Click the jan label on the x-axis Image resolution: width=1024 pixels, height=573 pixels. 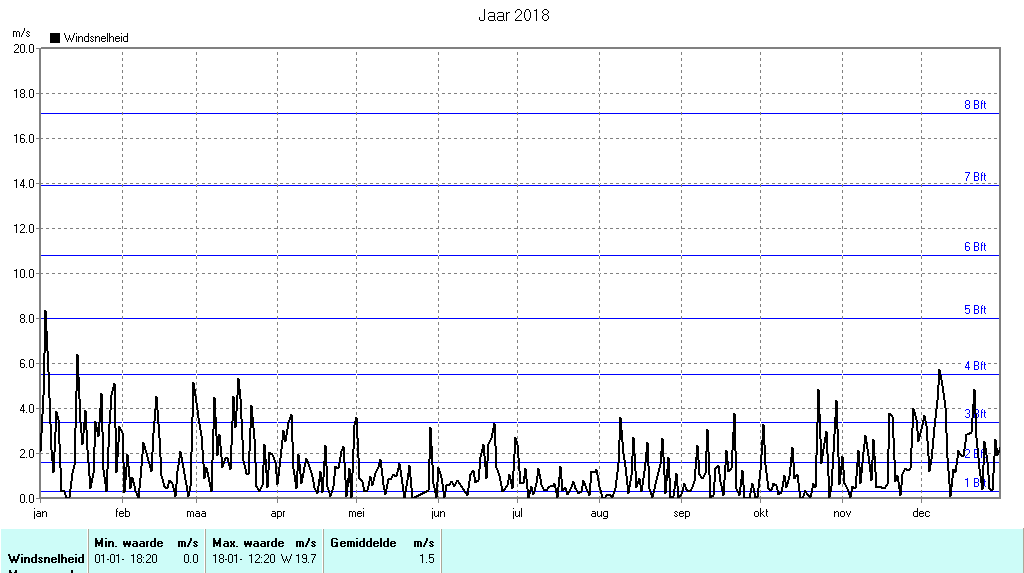point(40,513)
